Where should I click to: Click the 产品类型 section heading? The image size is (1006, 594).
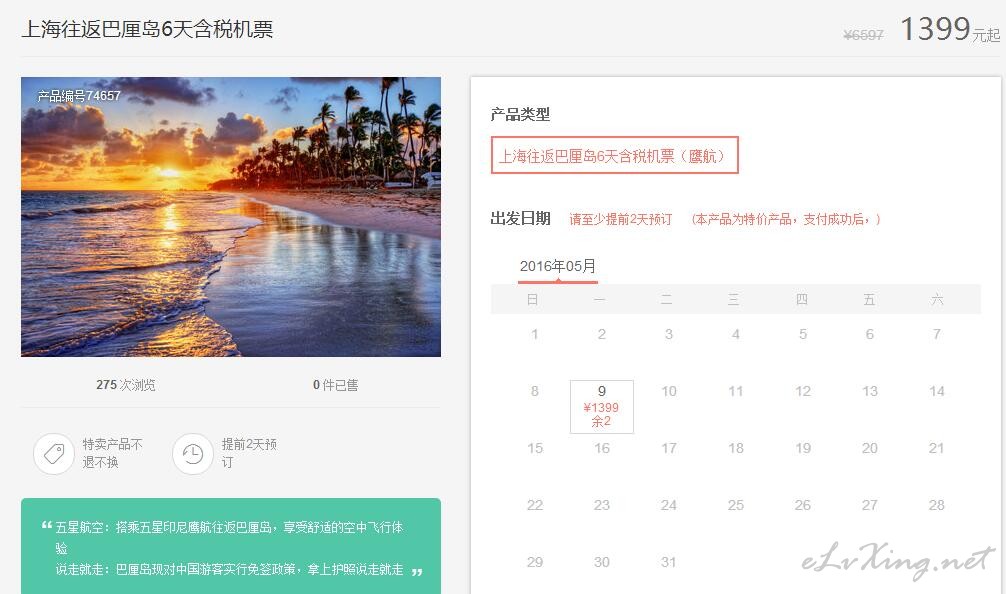[520, 115]
